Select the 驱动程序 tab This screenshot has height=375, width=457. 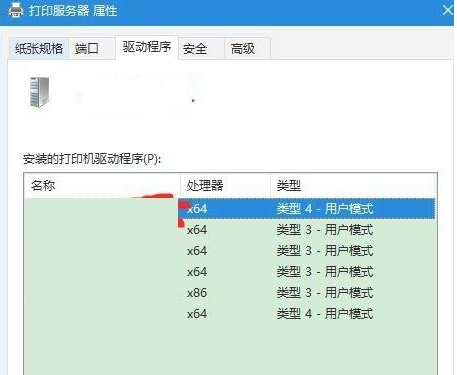click(147, 47)
